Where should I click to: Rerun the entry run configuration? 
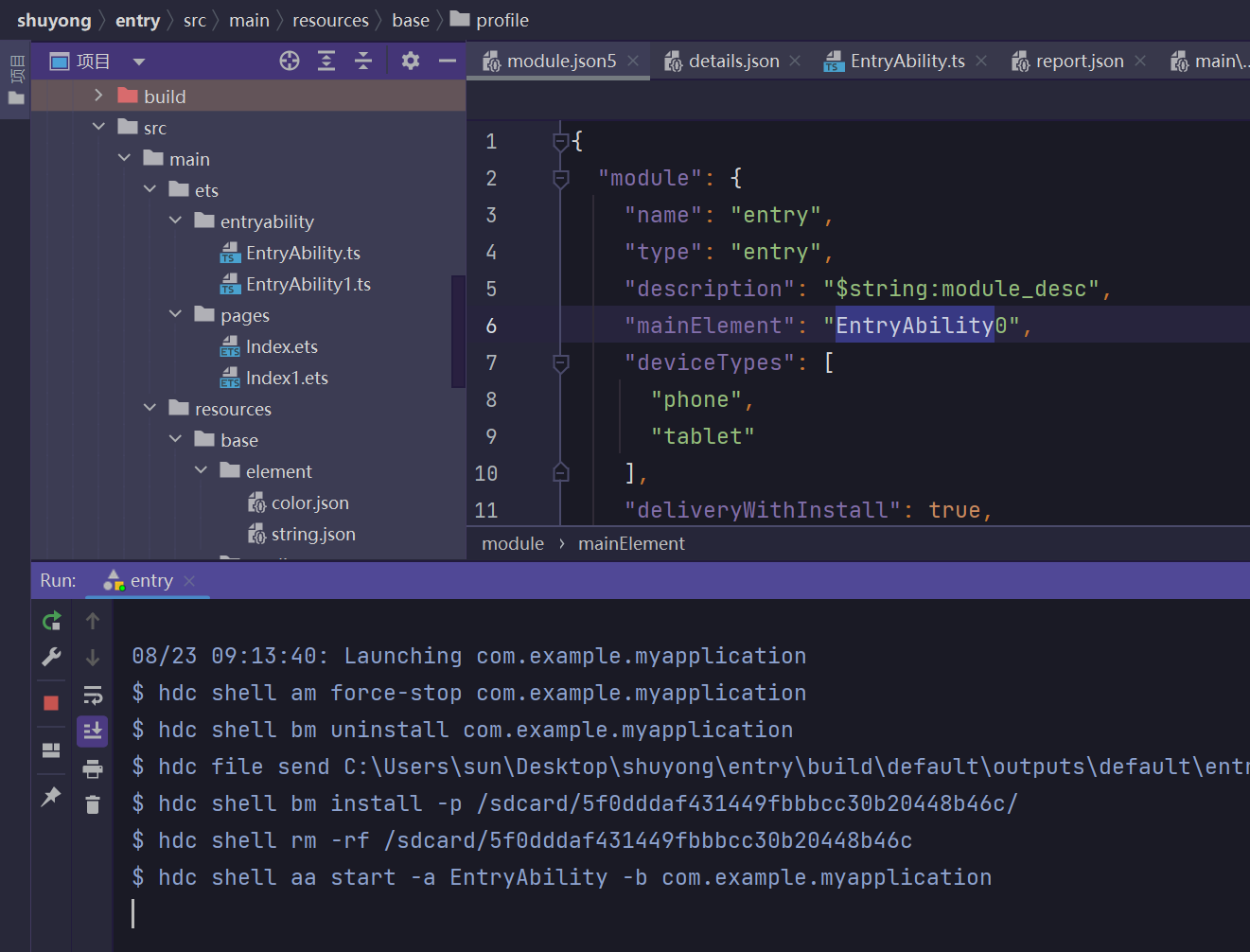click(51, 621)
